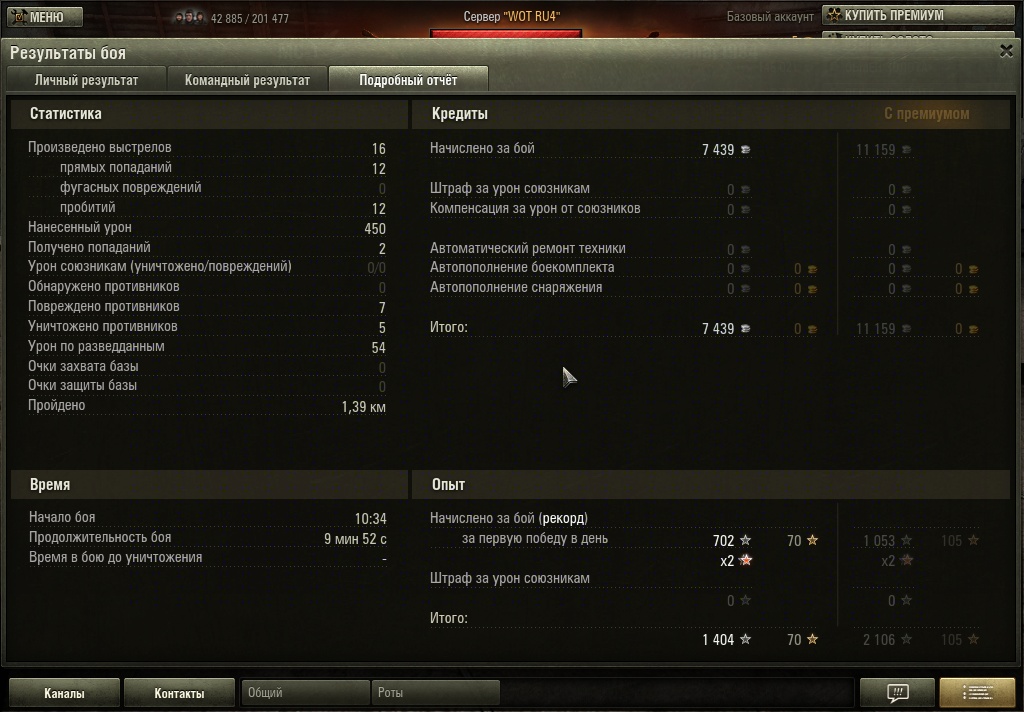The height and width of the screenshot is (712, 1024).
Task: Click the С премиумом column header
Action: 926,114
